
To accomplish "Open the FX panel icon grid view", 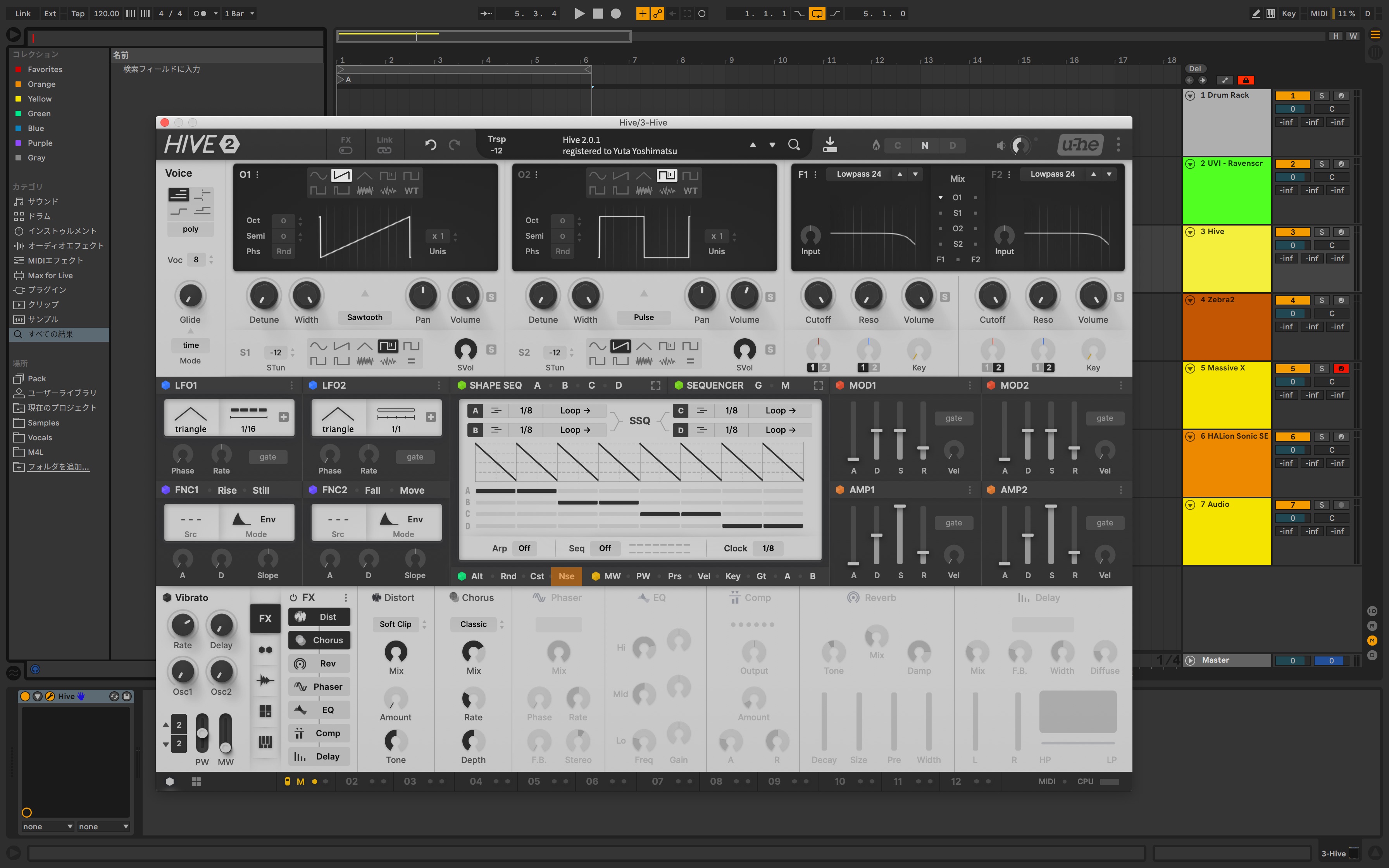I will (265, 711).
